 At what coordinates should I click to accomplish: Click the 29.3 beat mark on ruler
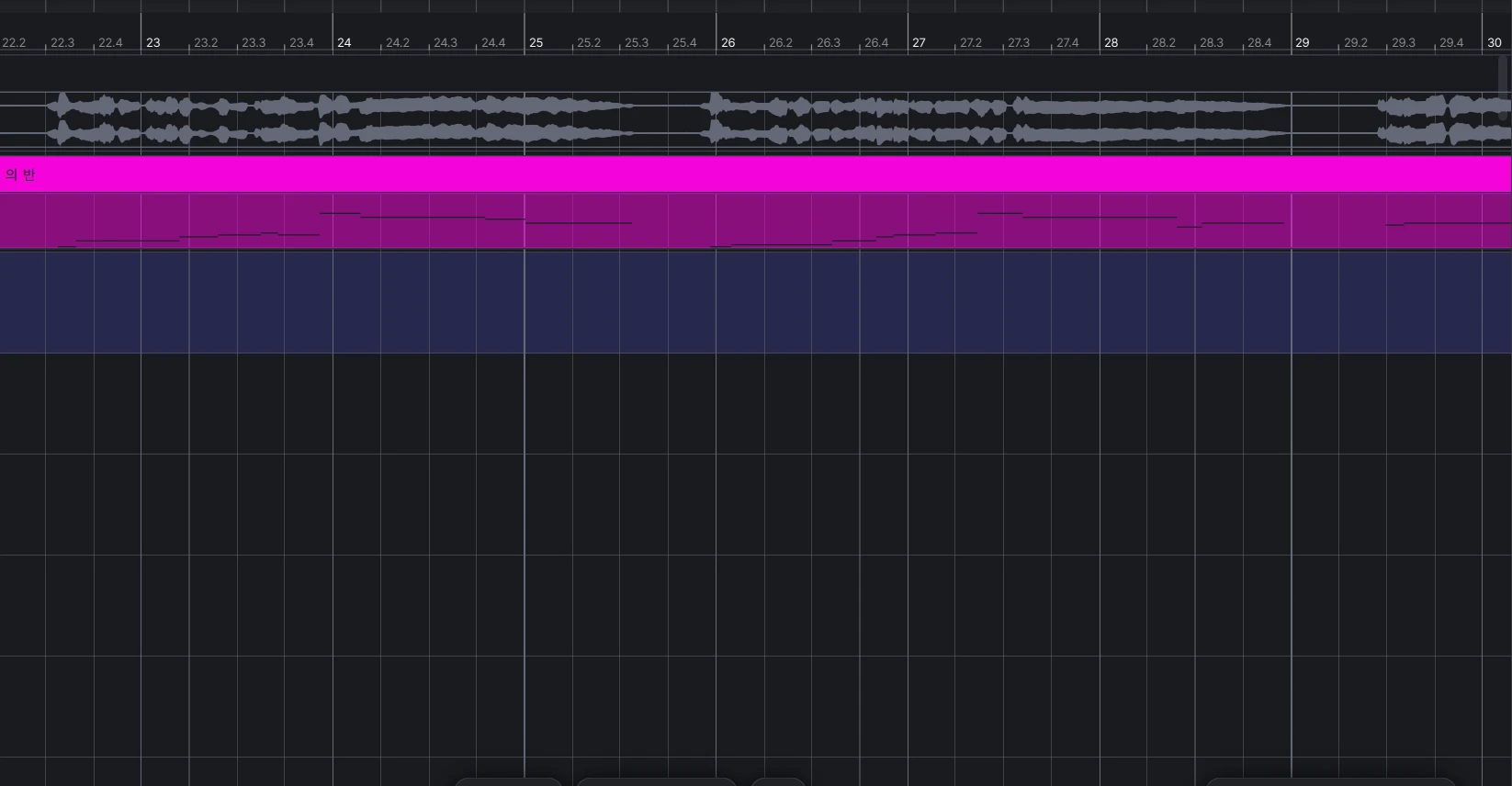1403,43
